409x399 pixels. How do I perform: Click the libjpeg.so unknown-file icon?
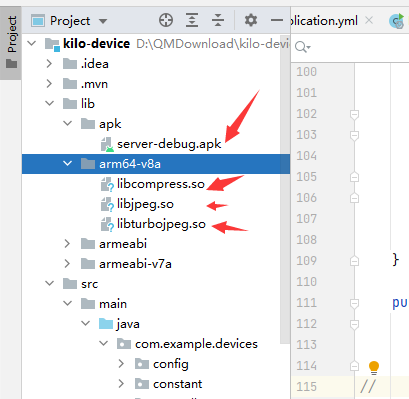[x=107, y=204]
